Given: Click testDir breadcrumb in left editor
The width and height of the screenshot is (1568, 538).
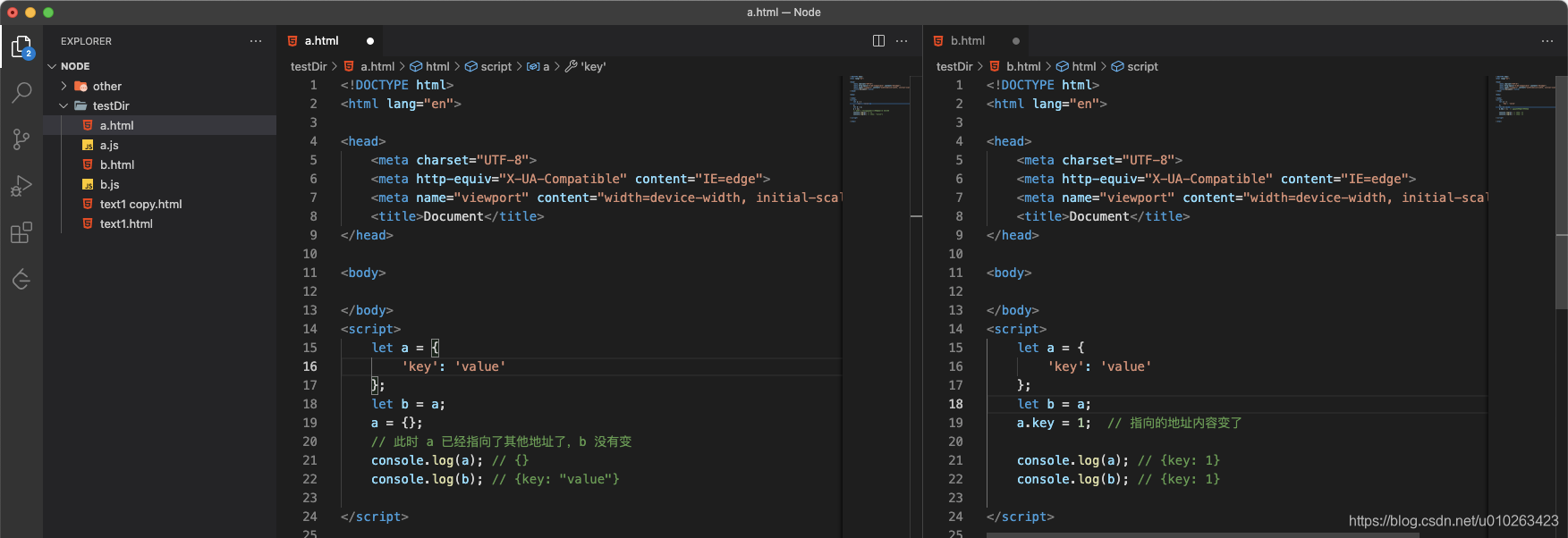Looking at the screenshot, I should point(309,66).
